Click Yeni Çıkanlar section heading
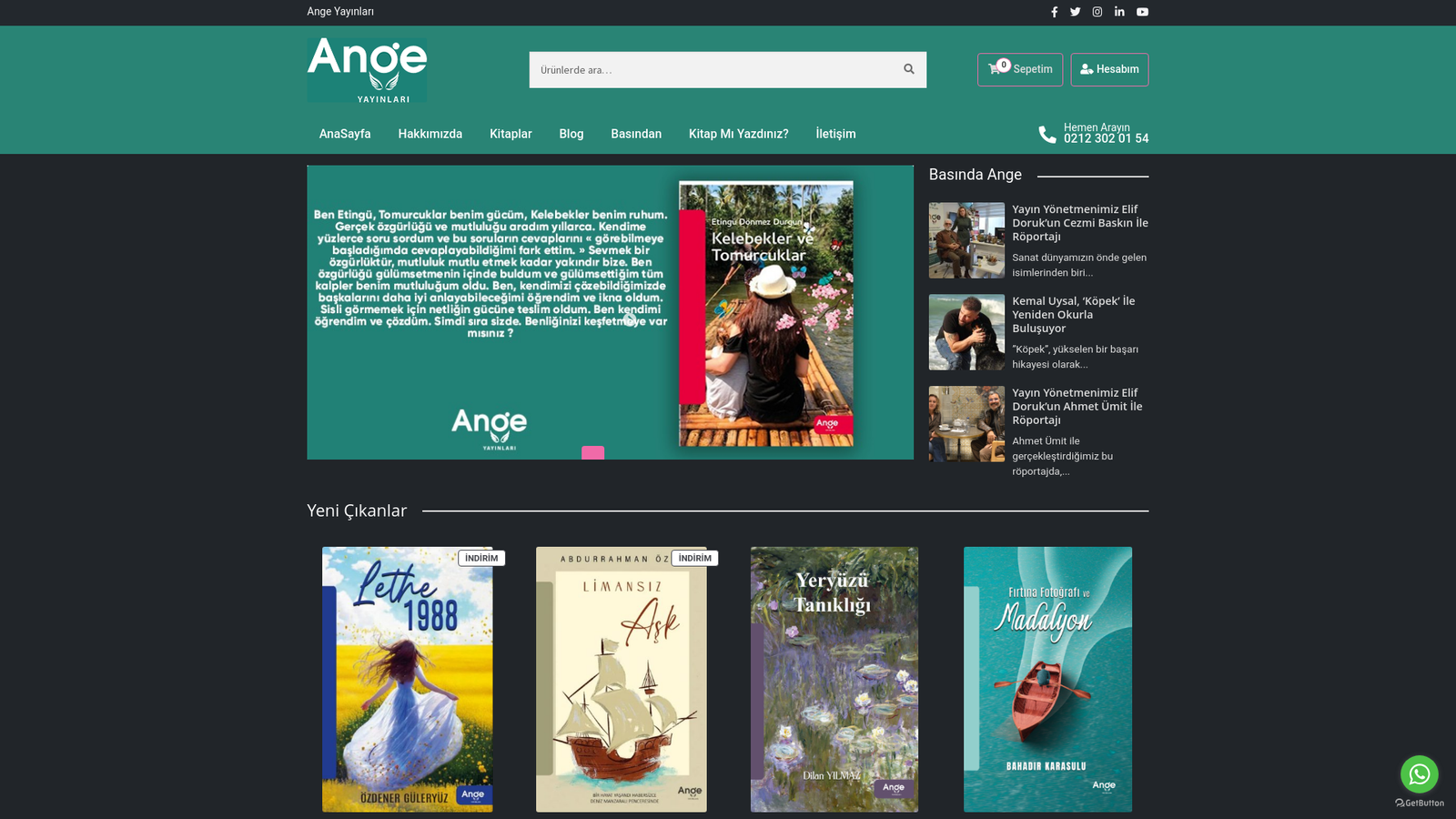Image resolution: width=1456 pixels, height=819 pixels. [357, 511]
